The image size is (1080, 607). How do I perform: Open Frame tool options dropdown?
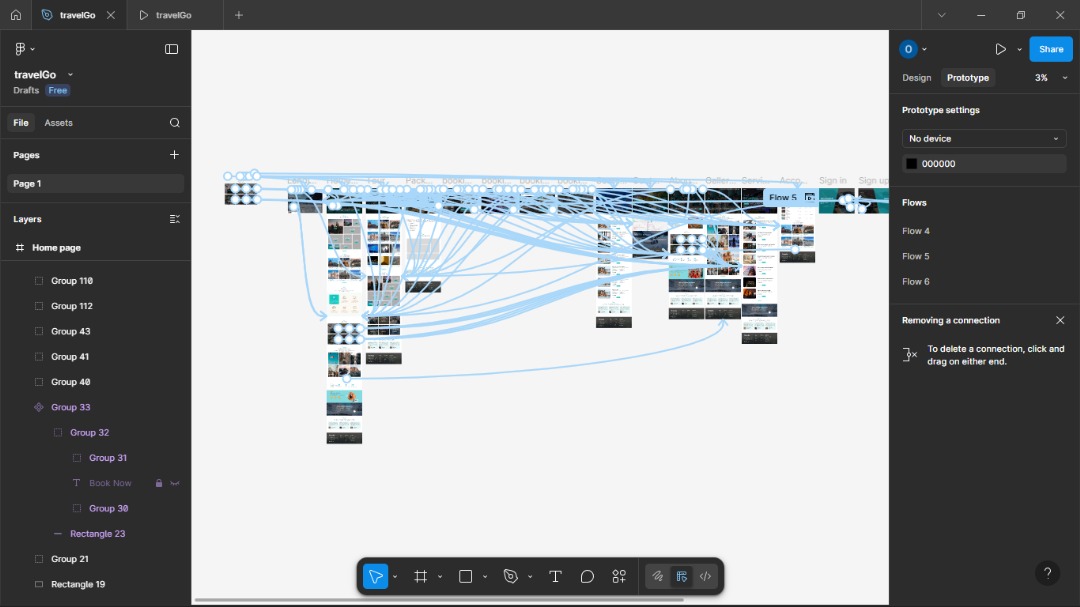click(x=439, y=577)
